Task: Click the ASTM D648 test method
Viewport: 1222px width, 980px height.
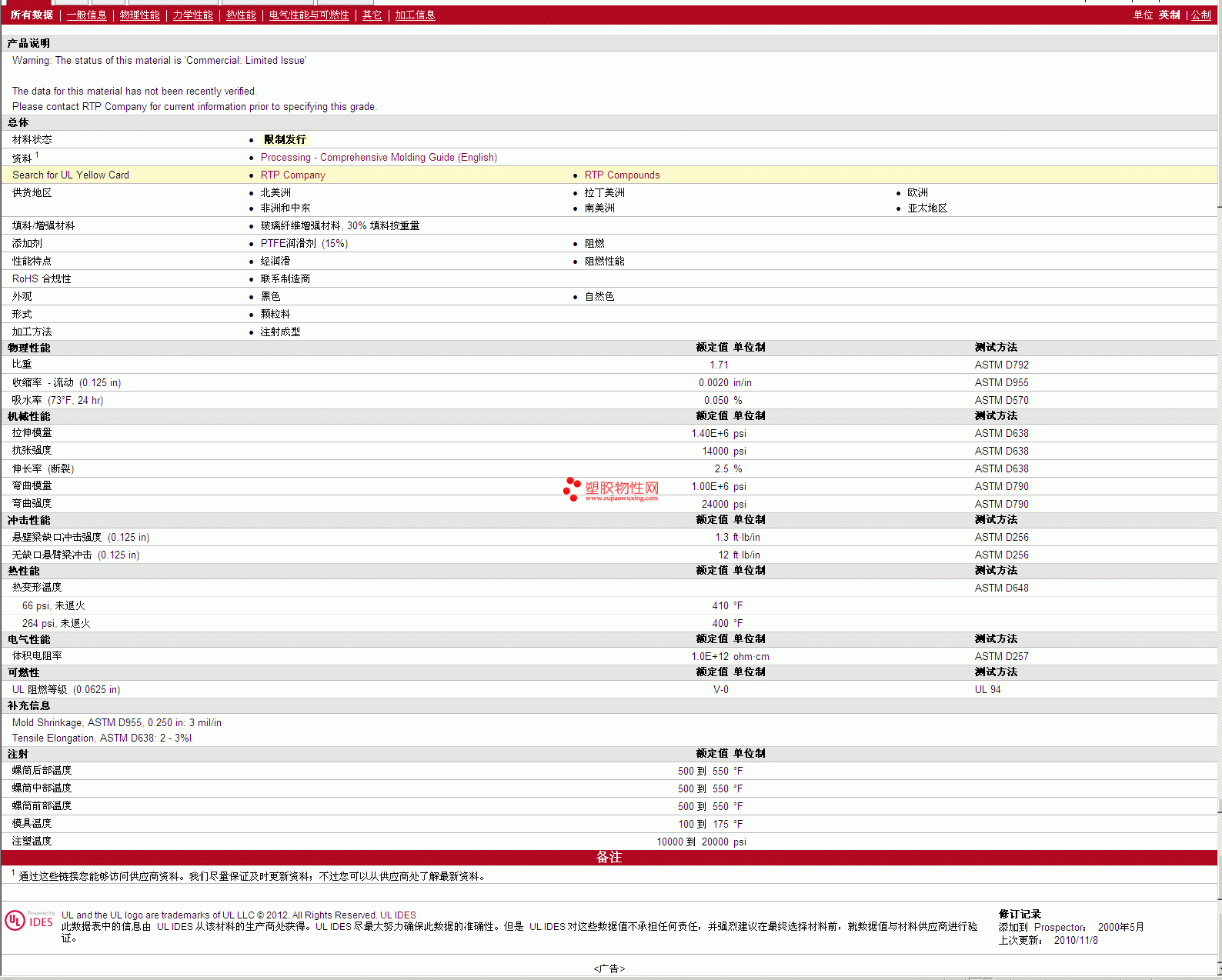Action: (x=1001, y=588)
